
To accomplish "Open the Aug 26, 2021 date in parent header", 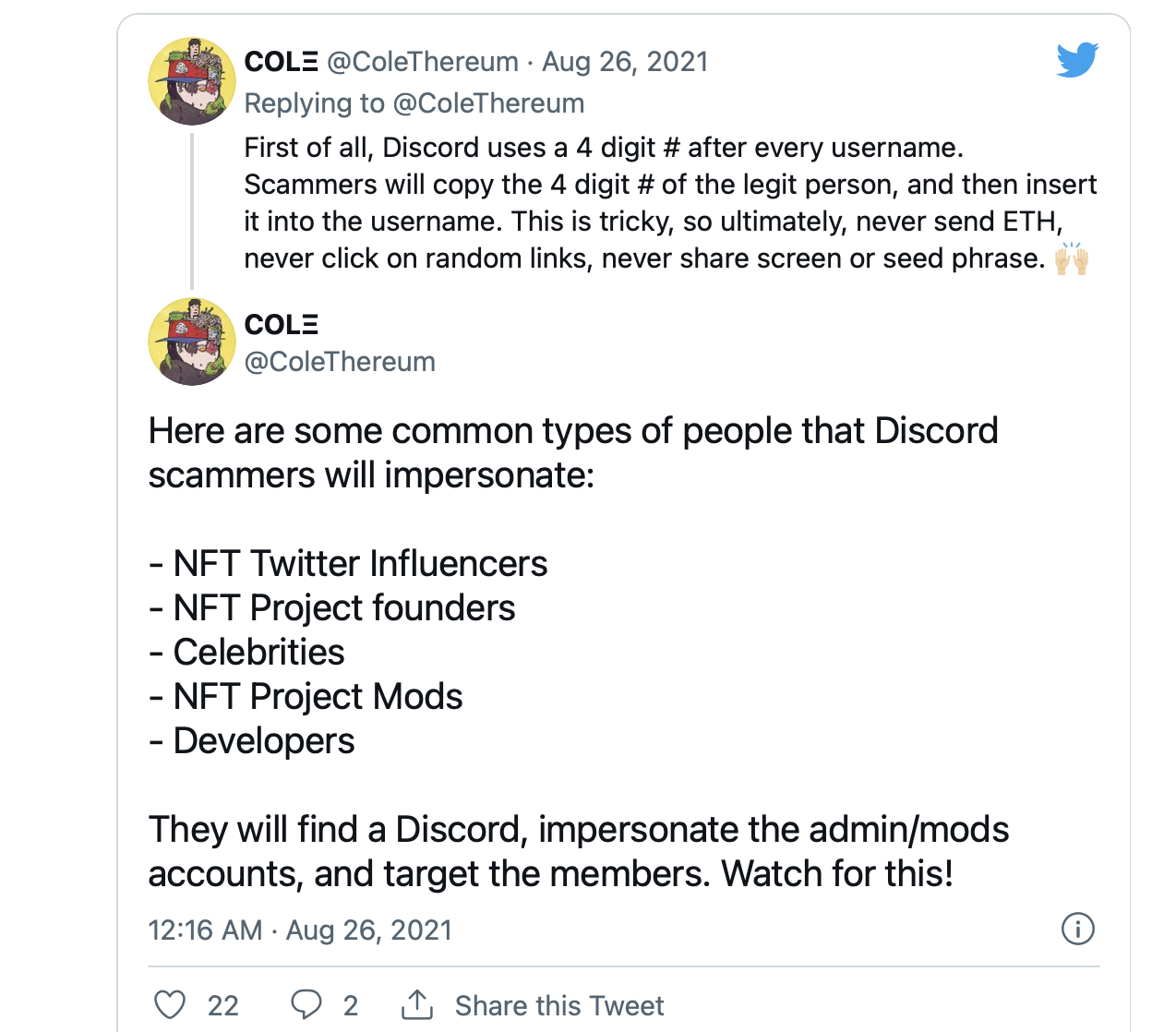I will click(625, 62).
